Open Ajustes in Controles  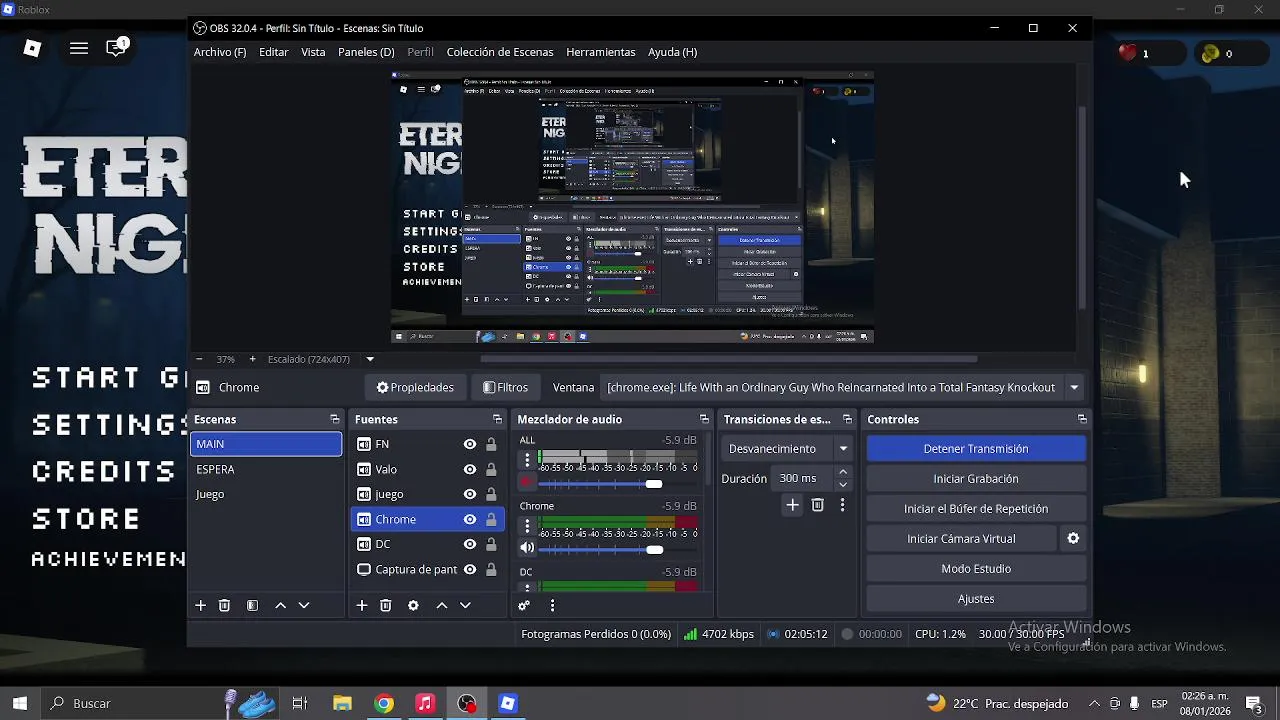pyautogui.click(x=976, y=598)
